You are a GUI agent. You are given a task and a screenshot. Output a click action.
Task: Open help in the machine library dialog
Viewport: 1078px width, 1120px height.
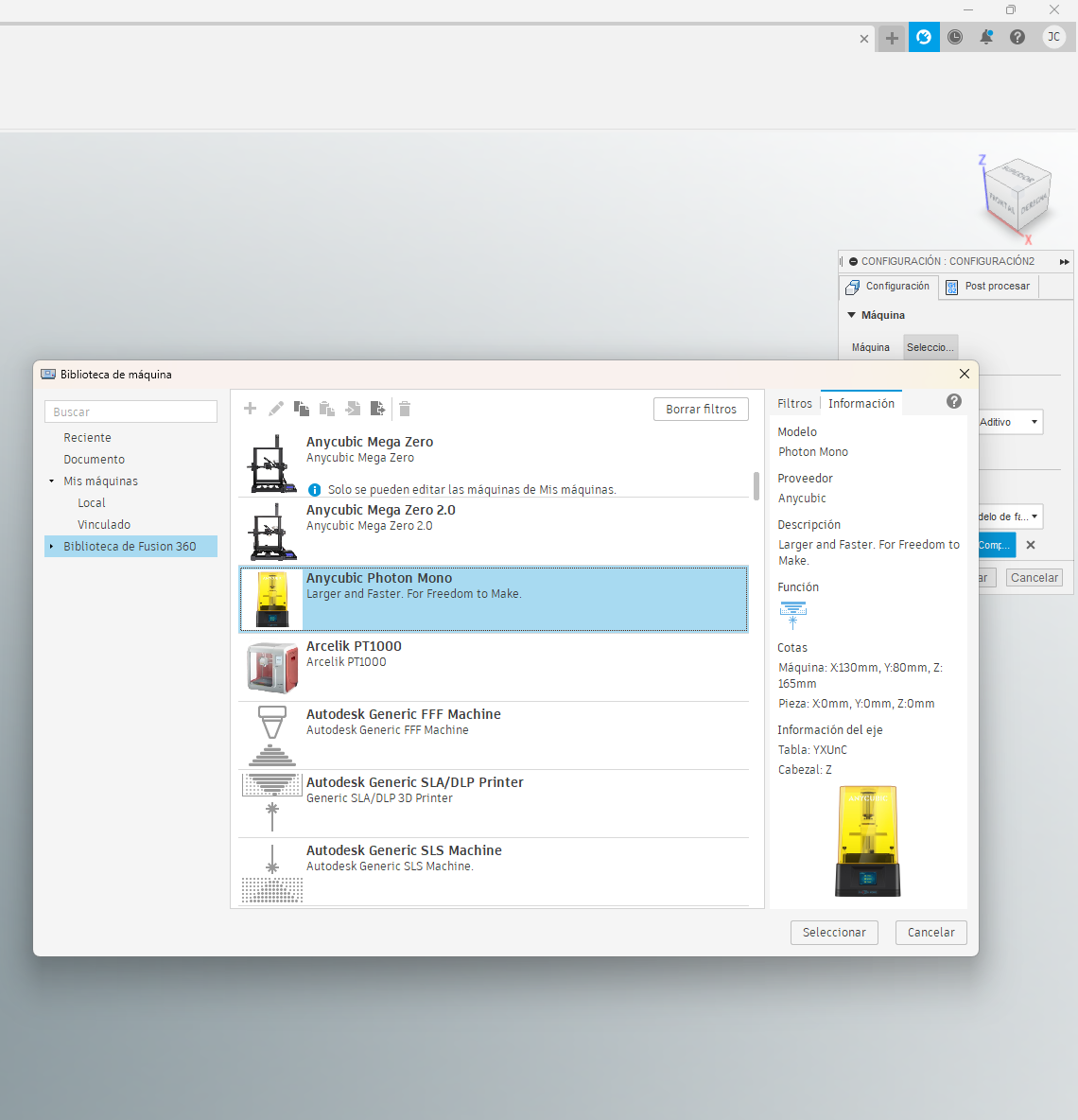click(954, 401)
